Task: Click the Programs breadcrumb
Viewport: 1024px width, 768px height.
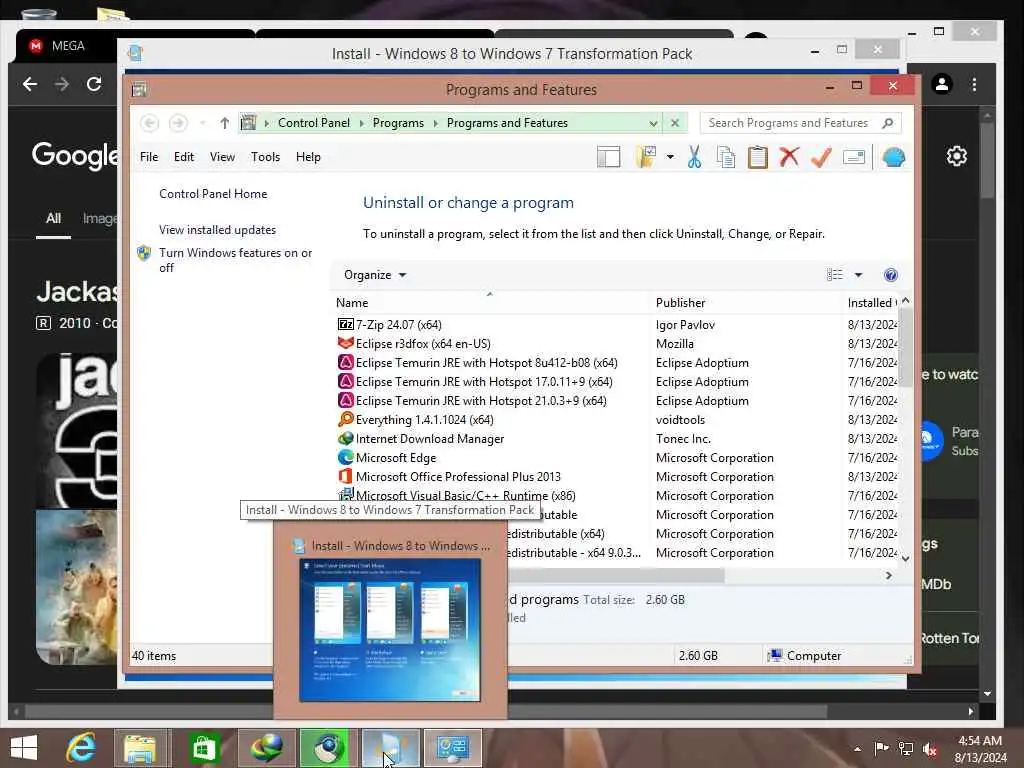Action: pos(398,123)
